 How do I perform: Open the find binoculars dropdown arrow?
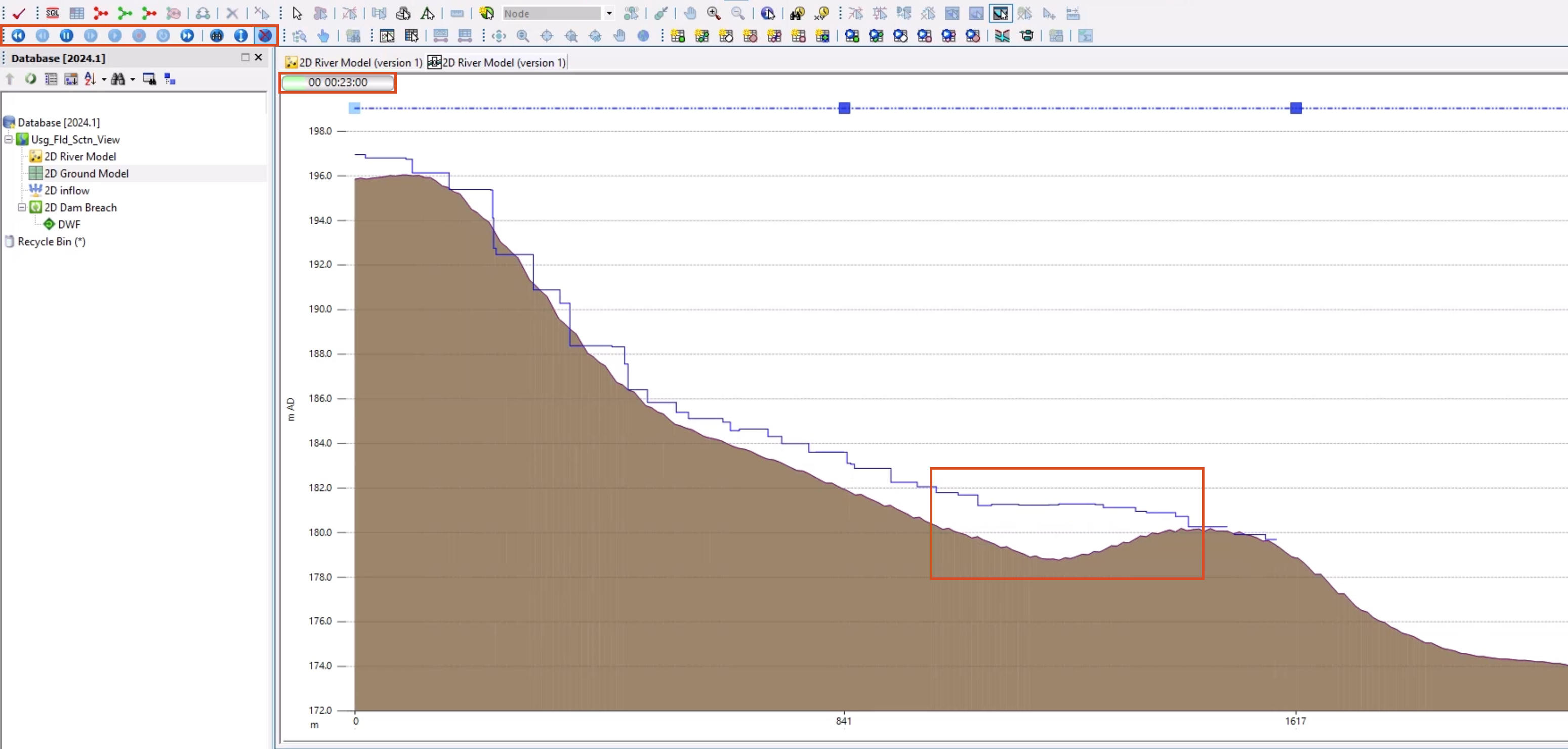point(133,79)
